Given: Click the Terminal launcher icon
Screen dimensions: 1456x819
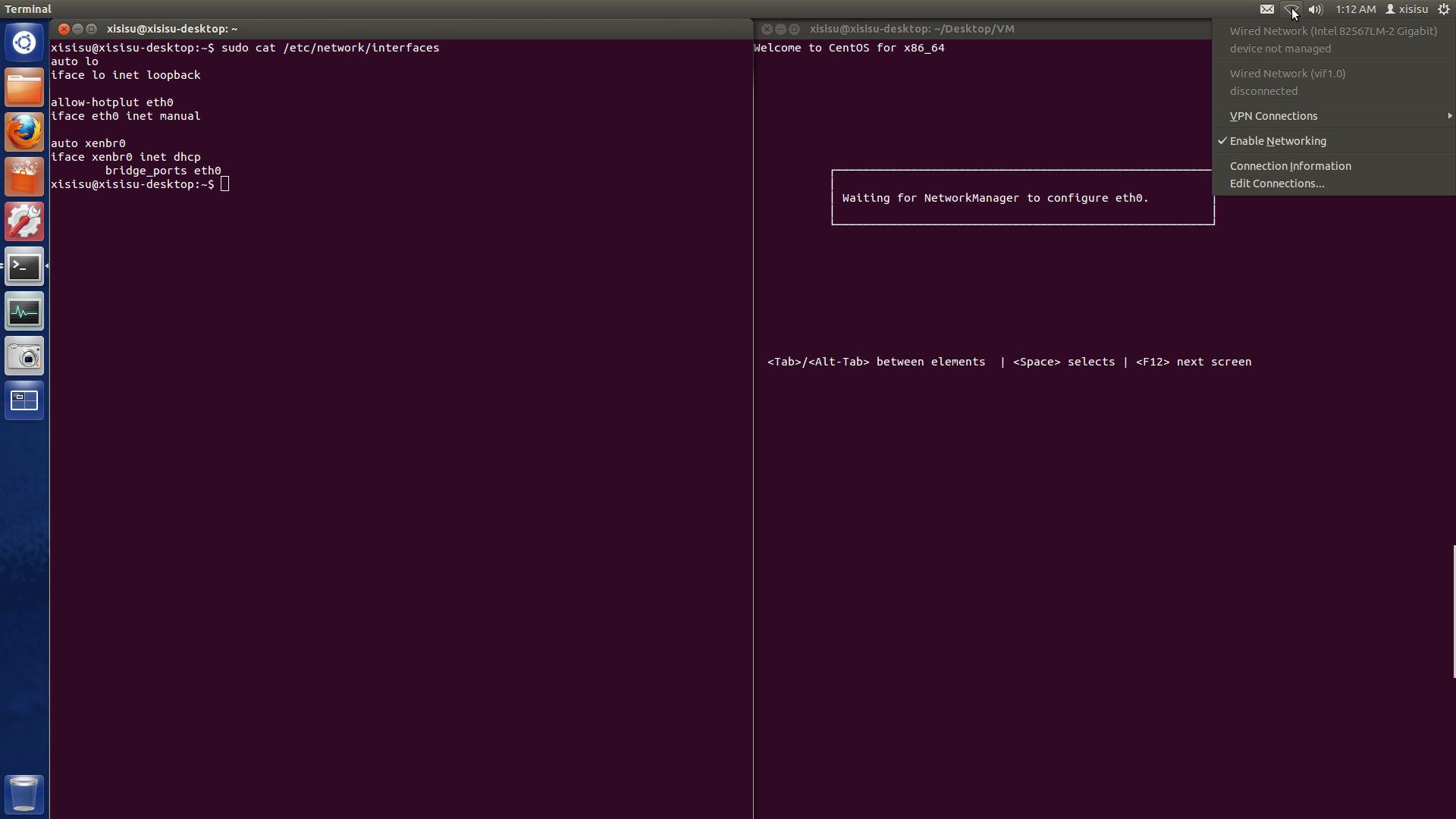Looking at the screenshot, I should click(24, 267).
